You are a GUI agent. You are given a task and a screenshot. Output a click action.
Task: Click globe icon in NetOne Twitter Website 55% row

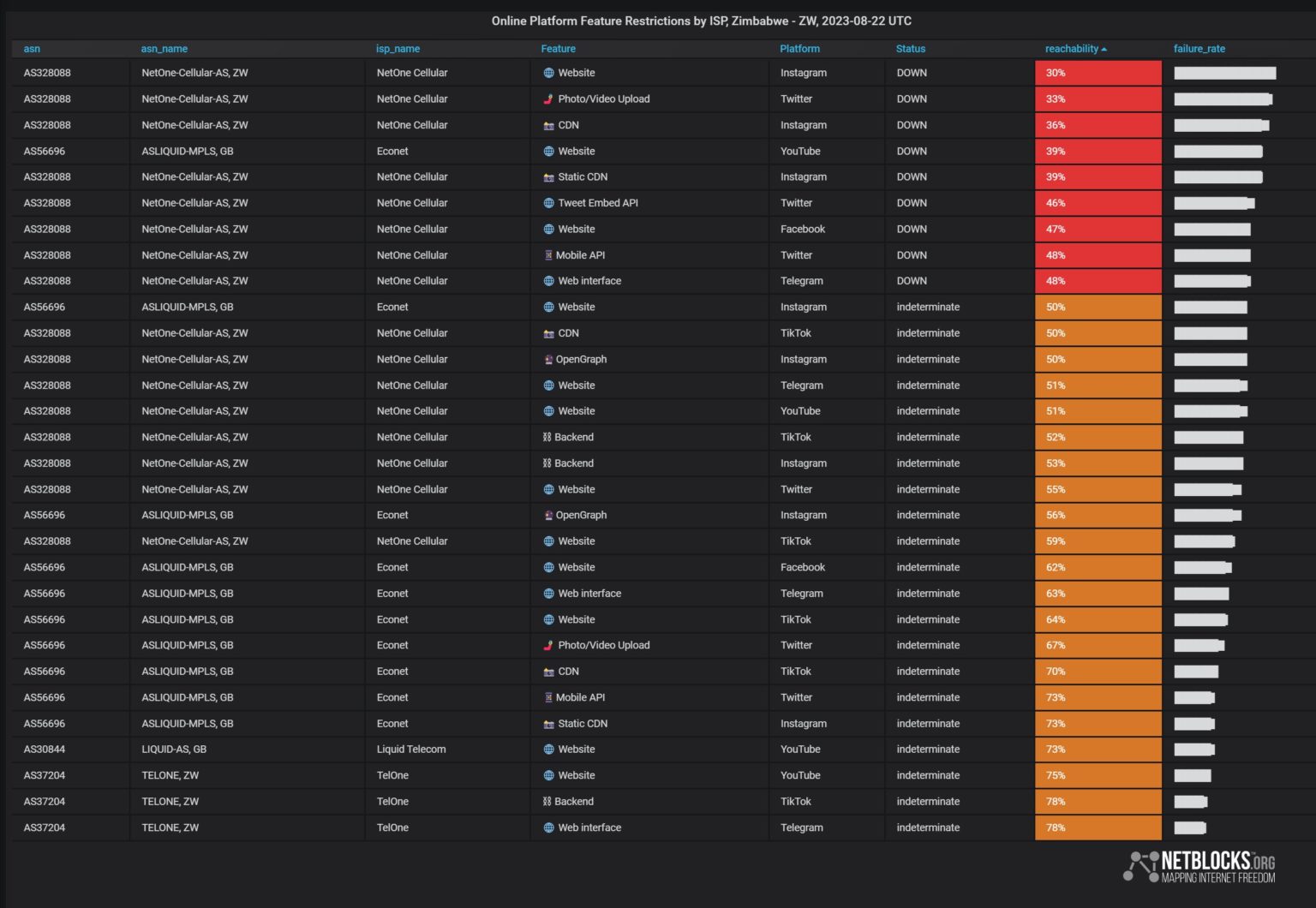[548, 490]
